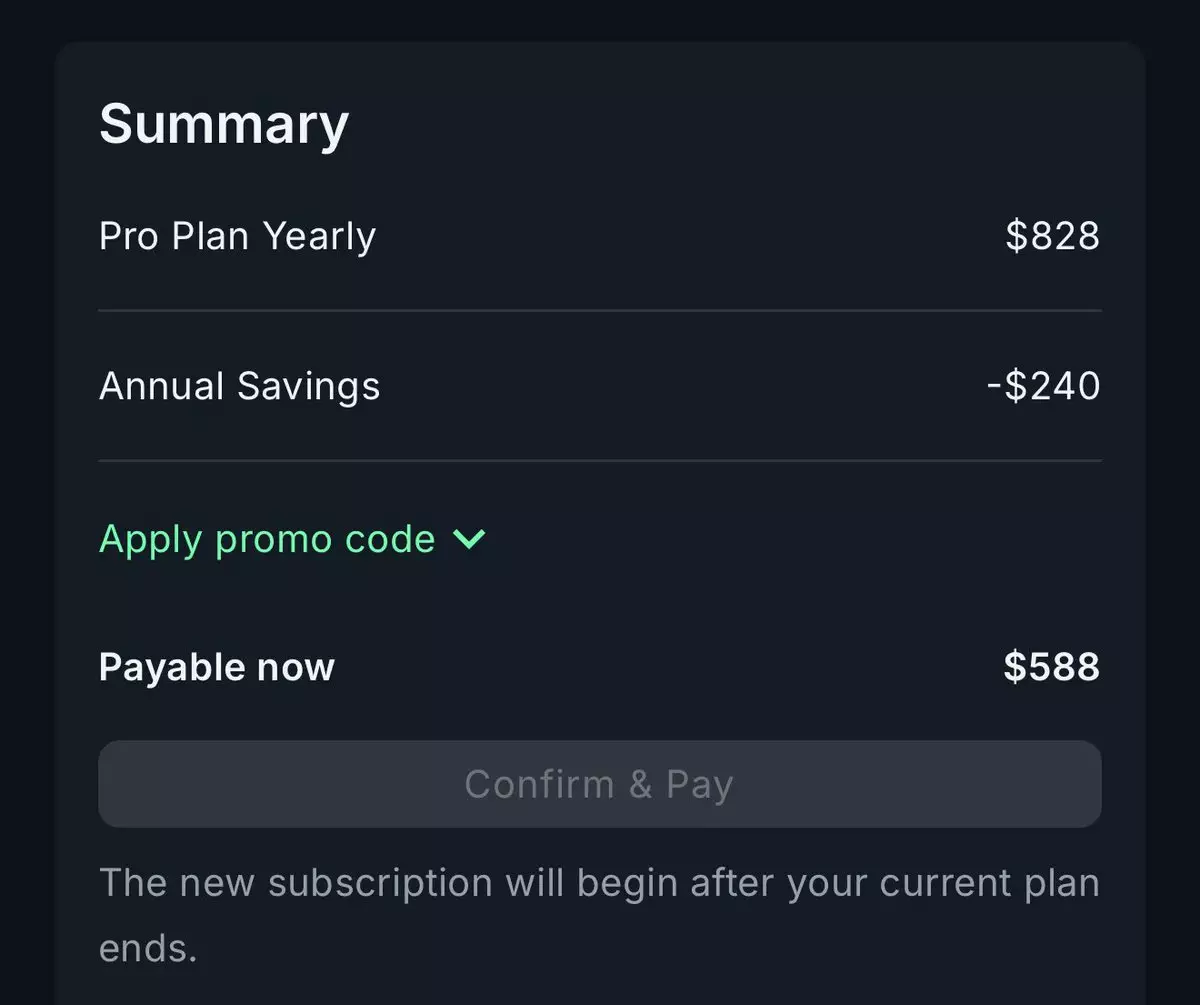The width and height of the screenshot is (1200, 1005).
Task: Click the divider below Annual Savings
Action: [x=600, y=461]
